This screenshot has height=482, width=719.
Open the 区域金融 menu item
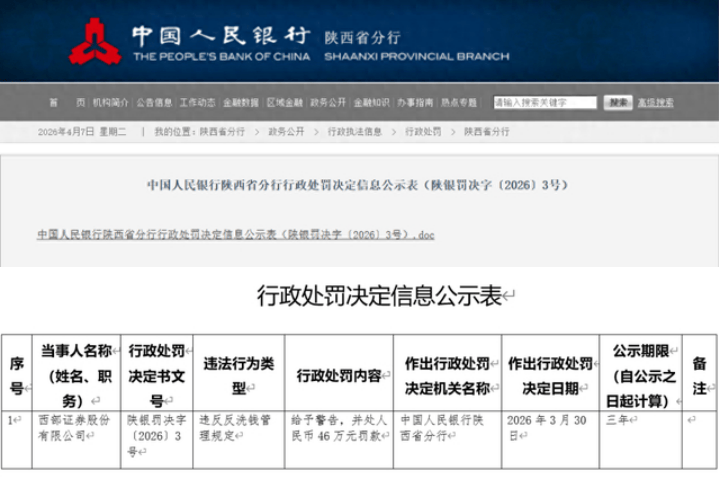coord(285,103)
